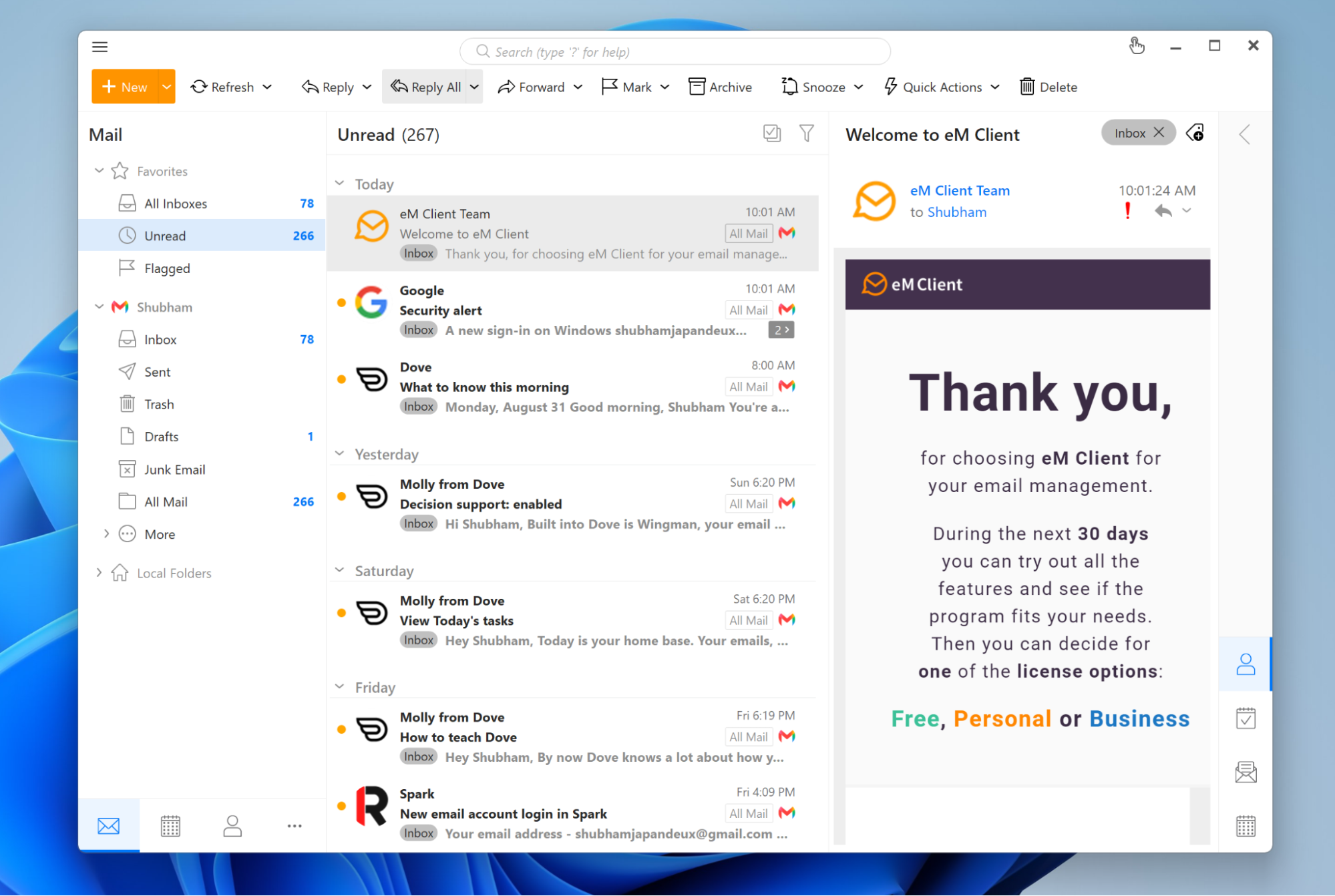Expand Local Folders
Image resolution: width=1335 pixels, height=896 pixels.
click(x=99, y=573)
